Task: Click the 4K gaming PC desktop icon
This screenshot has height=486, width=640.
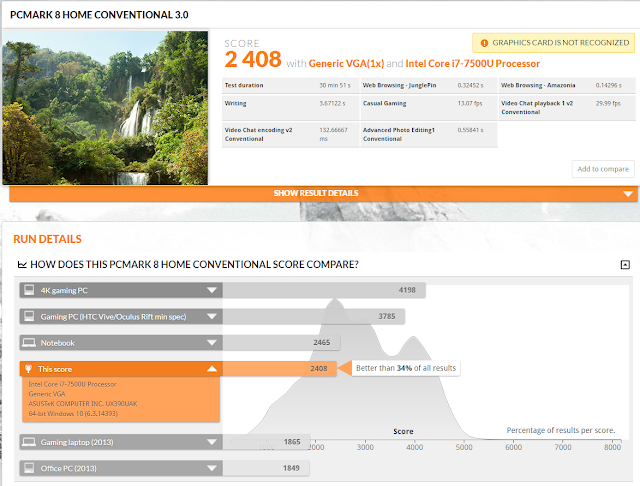Action: 29,290
